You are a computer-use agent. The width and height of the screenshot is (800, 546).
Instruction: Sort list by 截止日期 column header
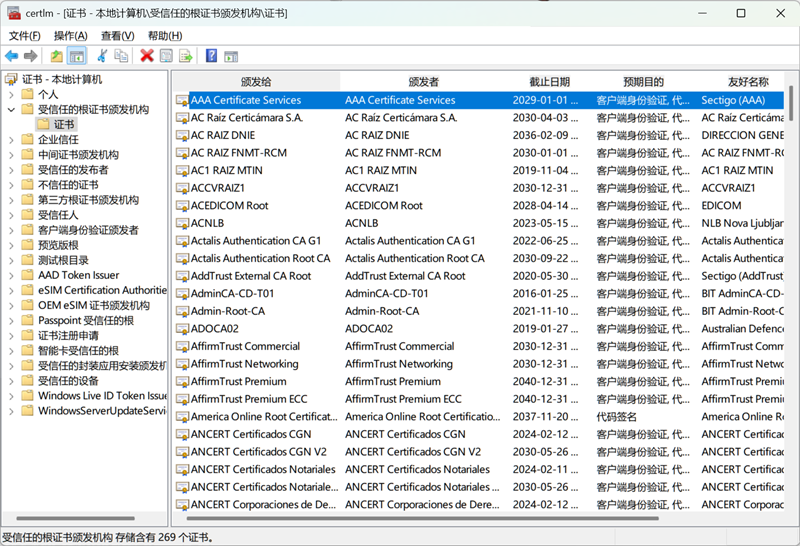(x=549, y=81)
